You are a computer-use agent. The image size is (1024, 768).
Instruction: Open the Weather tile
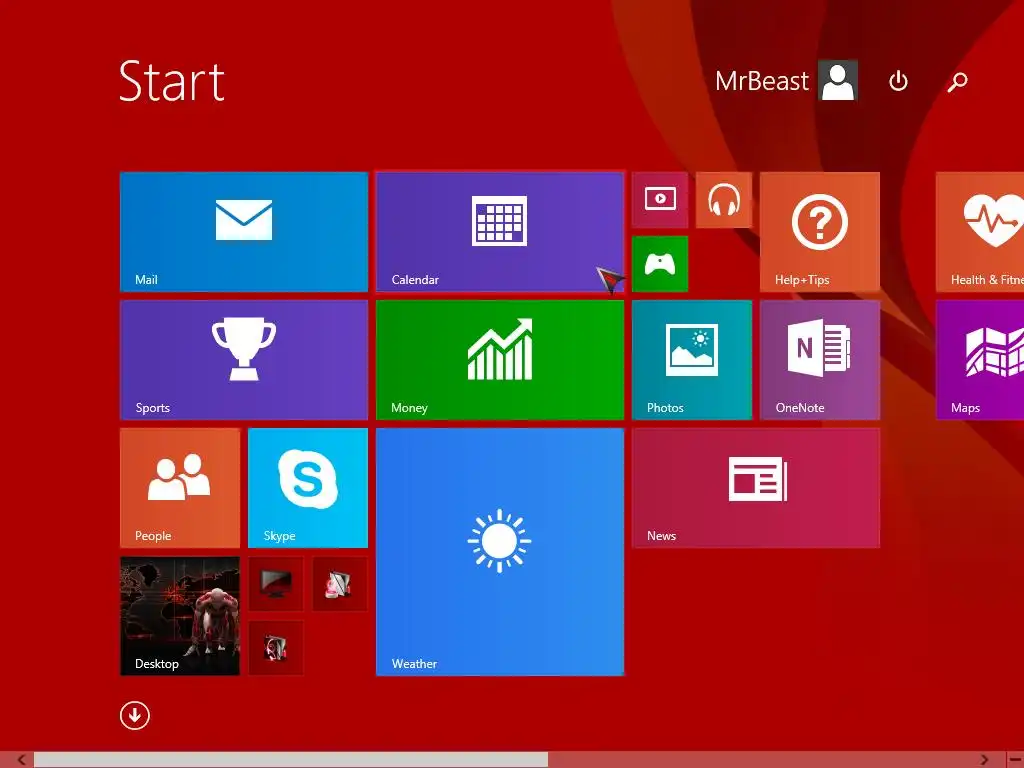coord(500,552)
